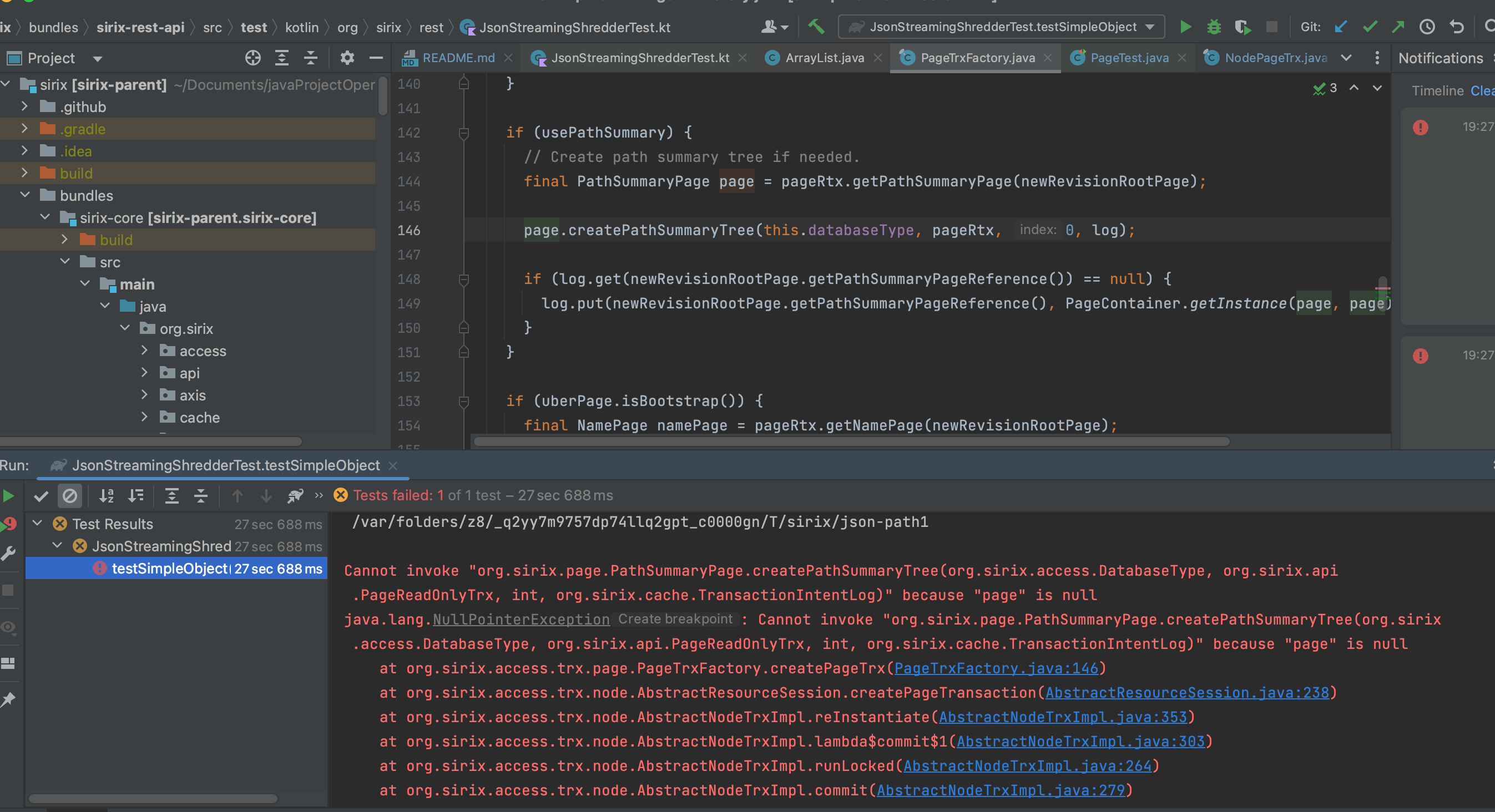
Task: Click sort alphabetically icon in test toolbar
Action: coord(106,496)
